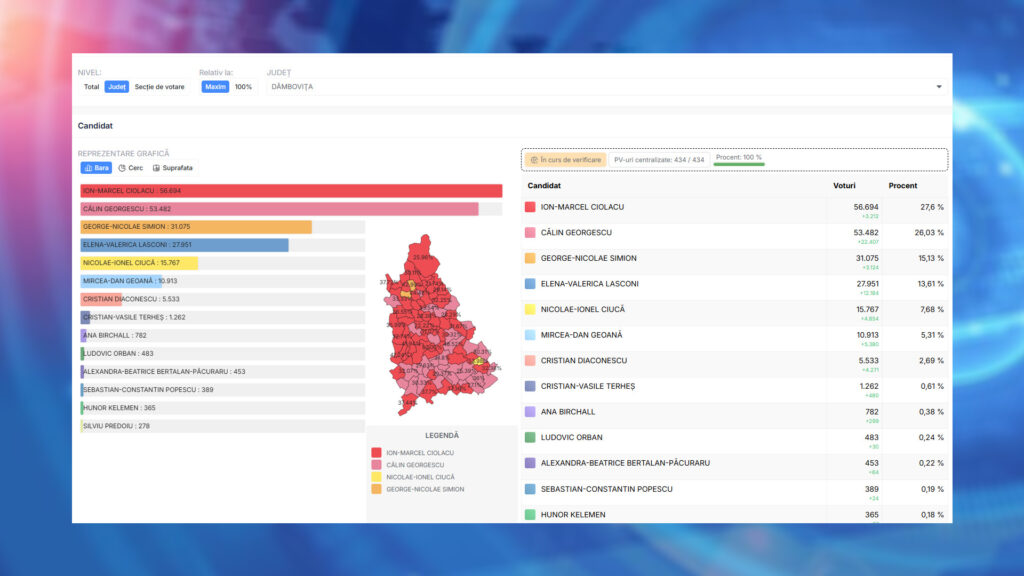Click the yellow Nicolae-Ionel Ciucă legend square

click(376, 477)
